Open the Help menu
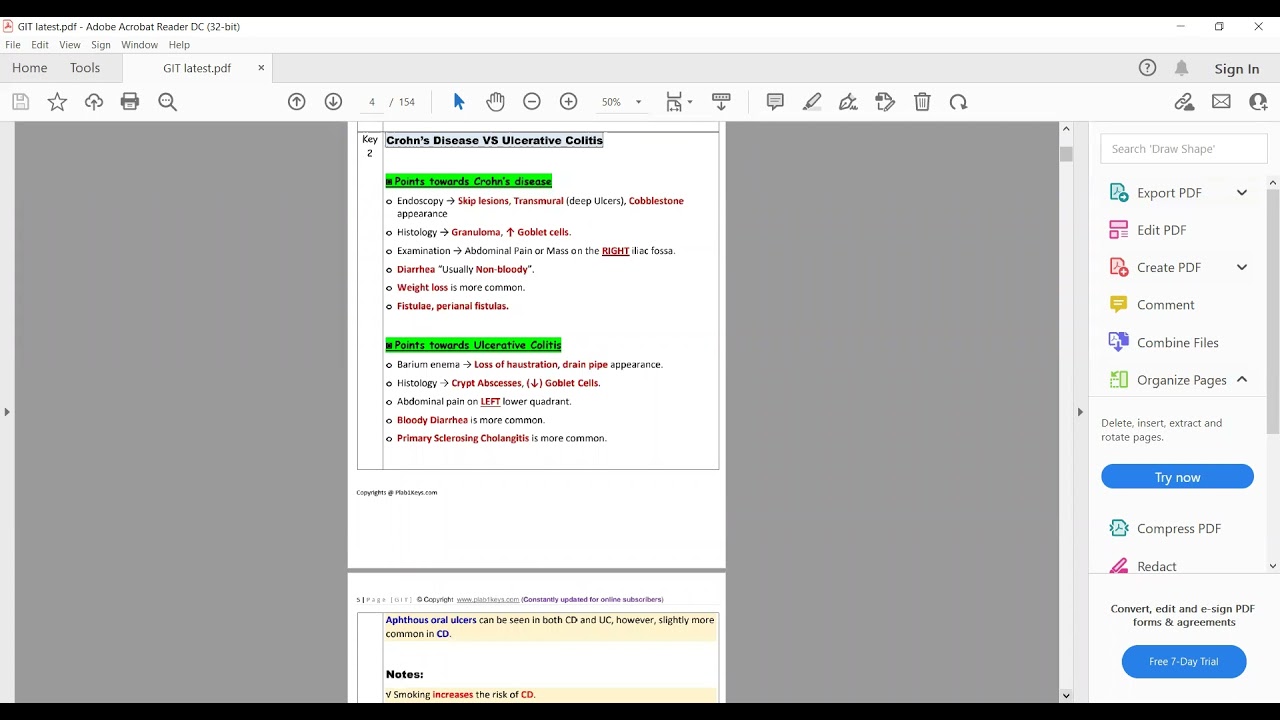Image resolution: width=1280 pixels, height=720 pixels. pos(179,45)
